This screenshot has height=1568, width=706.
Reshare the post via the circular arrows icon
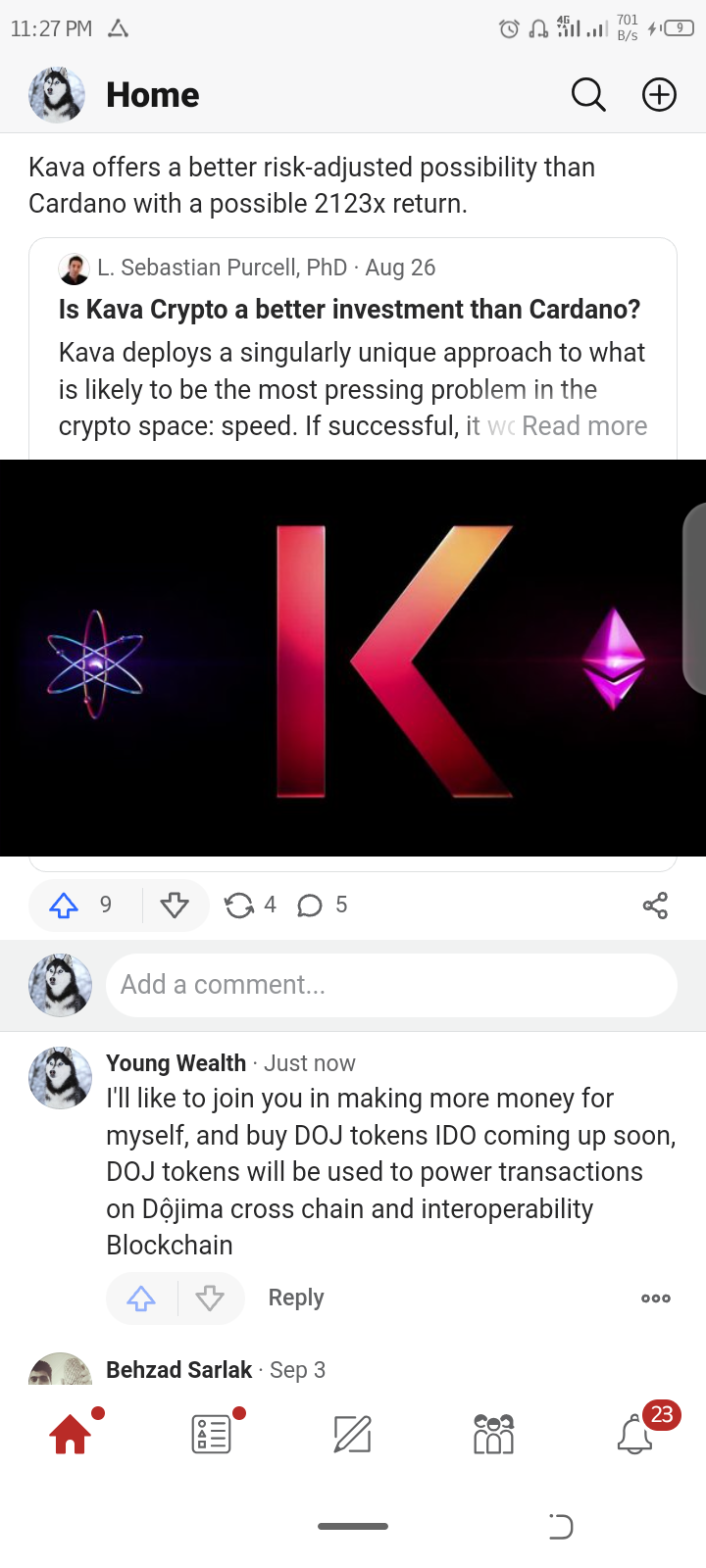pyautogui.click(x=238, y=905)
